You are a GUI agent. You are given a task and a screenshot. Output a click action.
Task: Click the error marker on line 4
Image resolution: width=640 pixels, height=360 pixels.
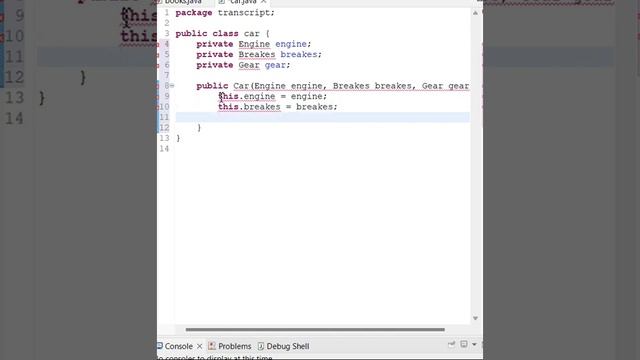click(158, 44)
